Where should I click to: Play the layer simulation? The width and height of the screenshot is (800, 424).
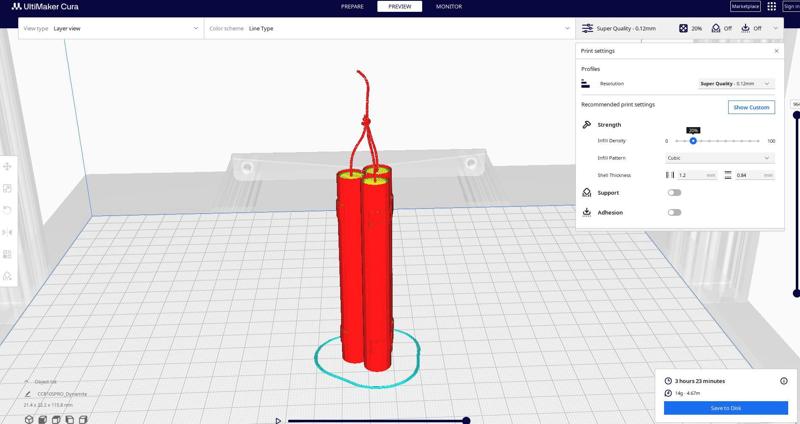pyautogui.click(x=278, y=420)
